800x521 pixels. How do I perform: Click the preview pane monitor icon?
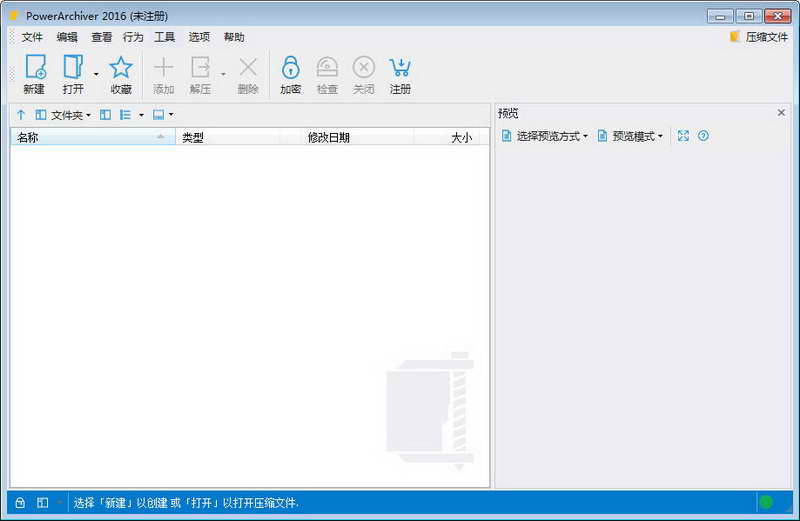tap(159, 115)
